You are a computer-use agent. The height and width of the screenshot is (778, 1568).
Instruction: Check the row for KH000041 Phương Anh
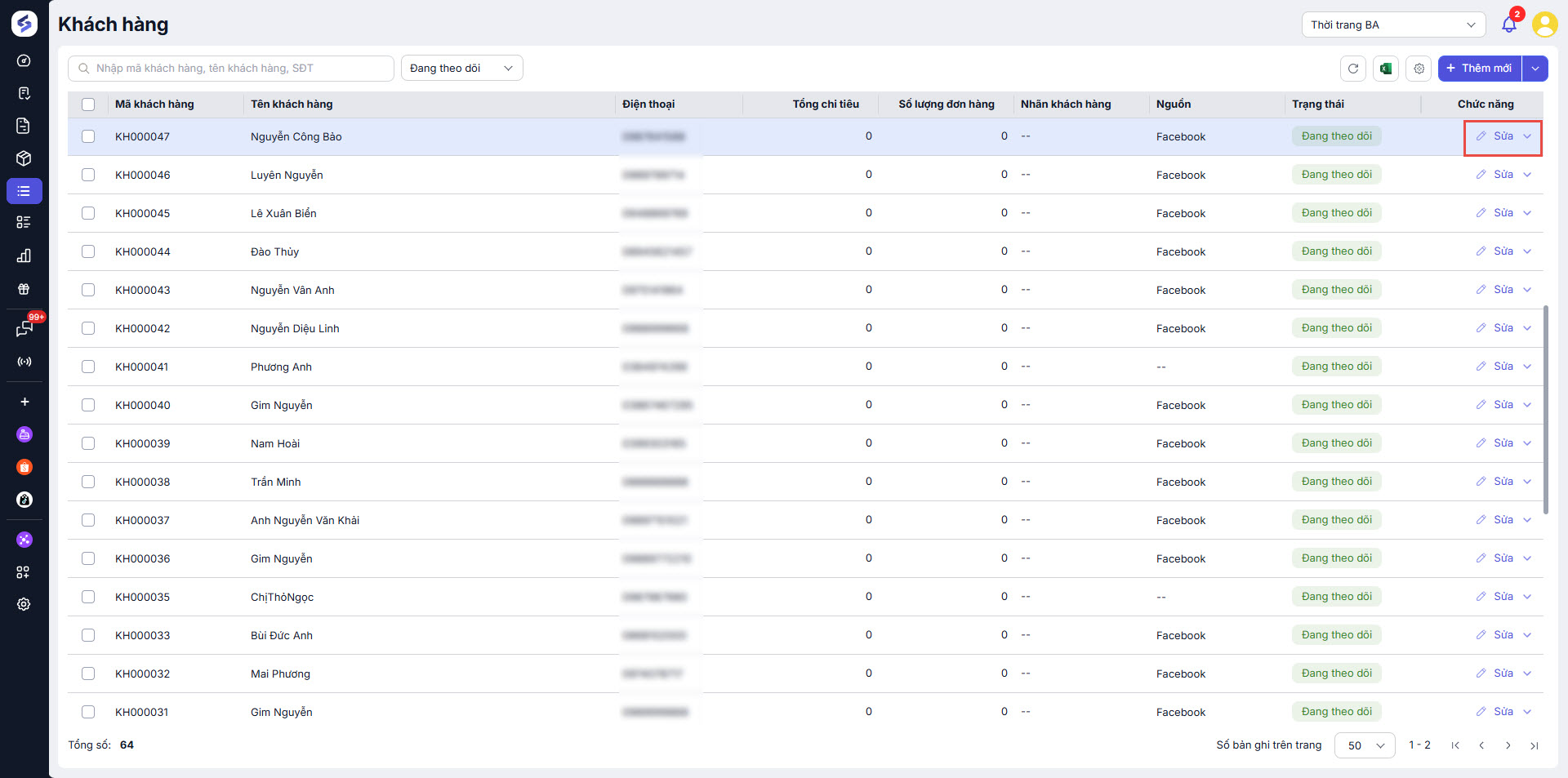click(88, 367)
